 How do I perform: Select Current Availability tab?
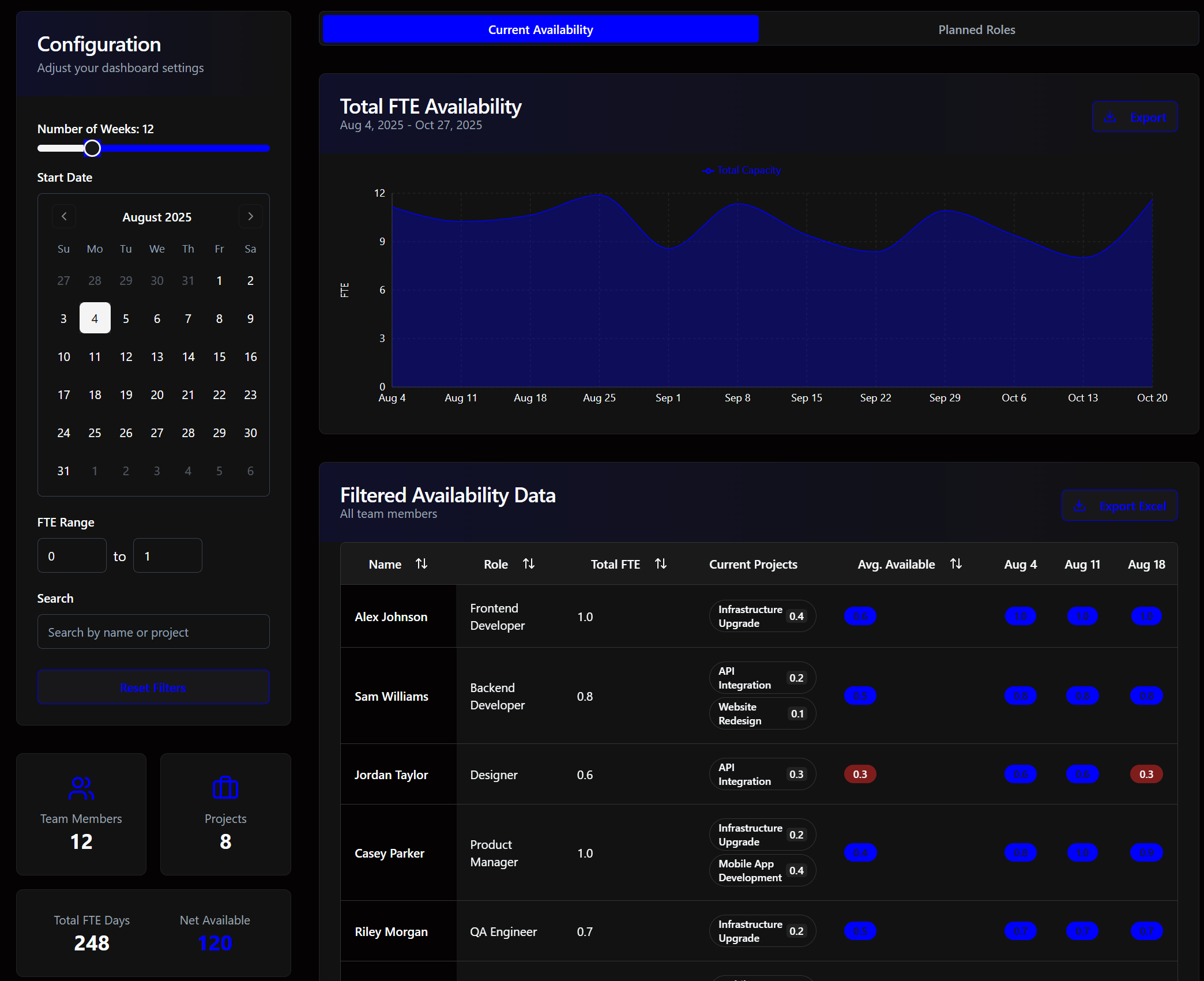pyautogui.click(x=540, y=29)
